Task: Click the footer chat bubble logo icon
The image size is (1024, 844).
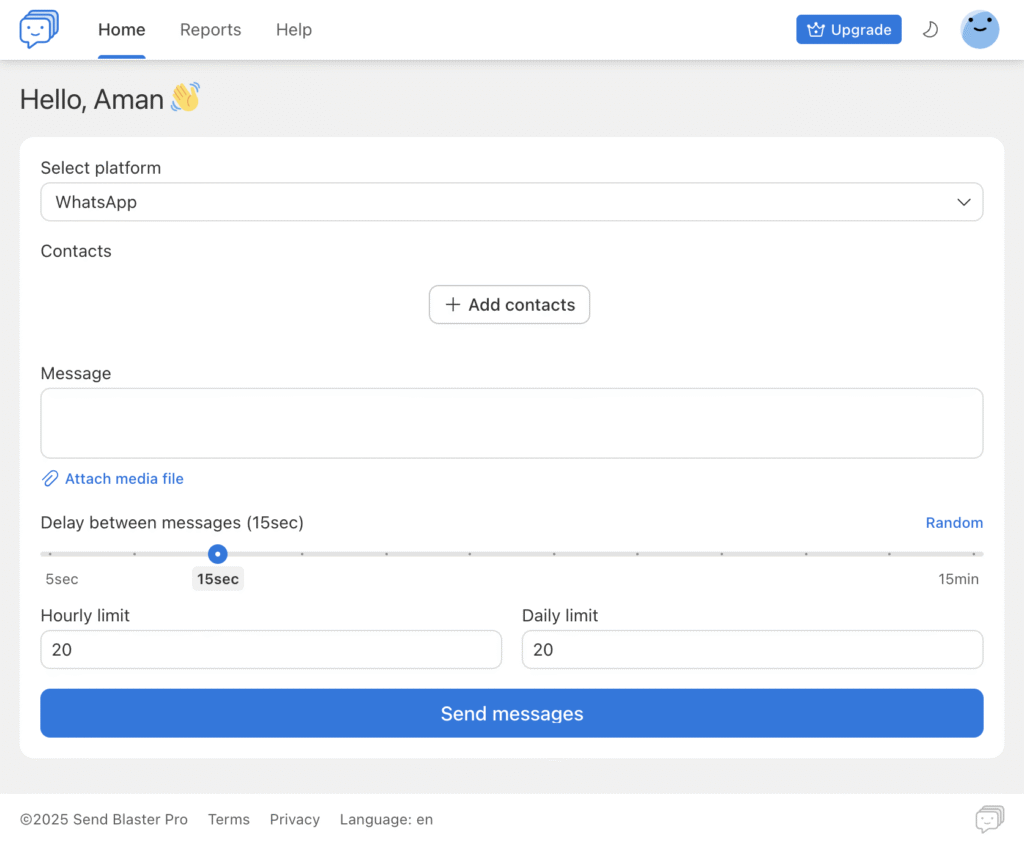Action: [989, 819]
